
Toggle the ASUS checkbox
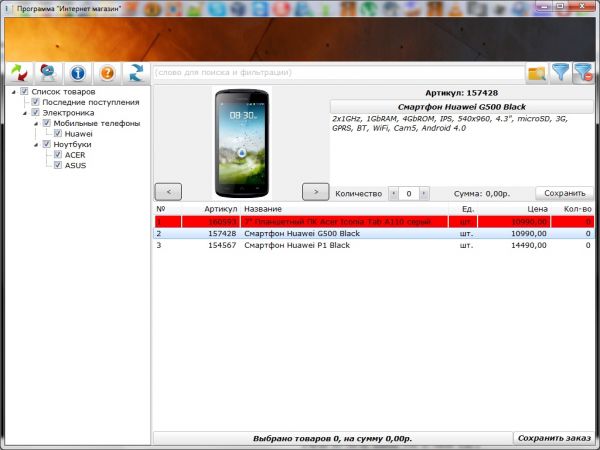click(x=57, y=165)
